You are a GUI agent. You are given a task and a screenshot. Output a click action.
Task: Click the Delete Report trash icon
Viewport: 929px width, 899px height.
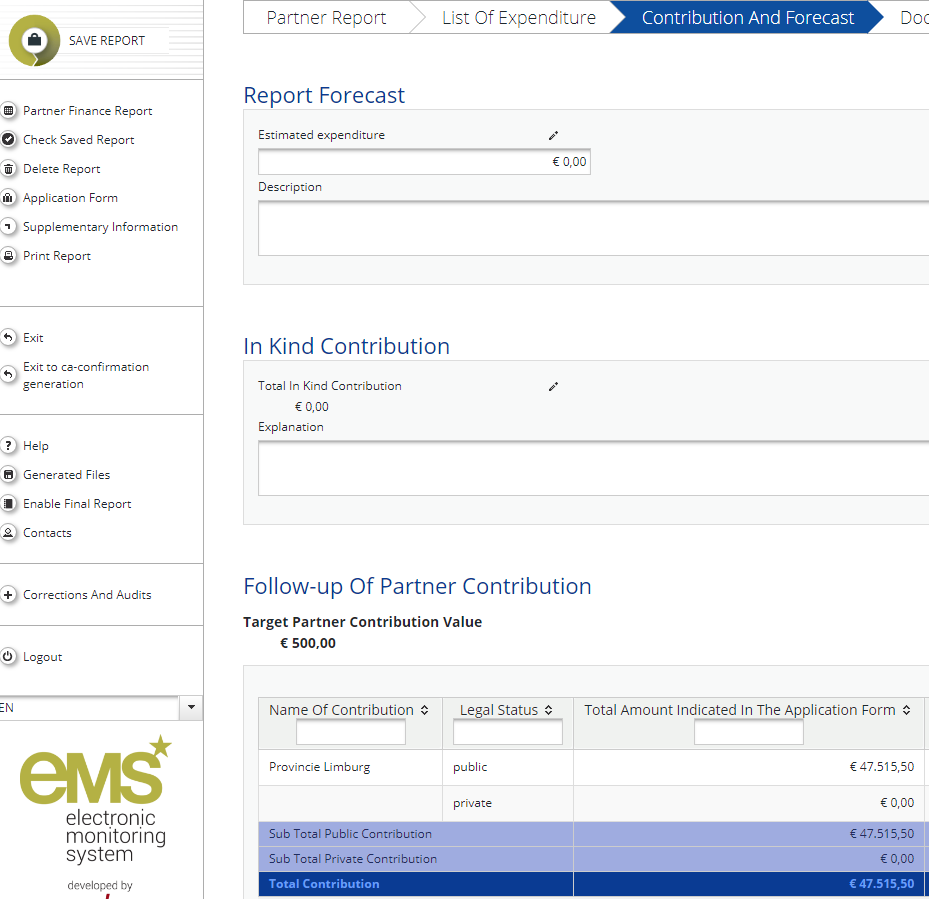point(9,169)
